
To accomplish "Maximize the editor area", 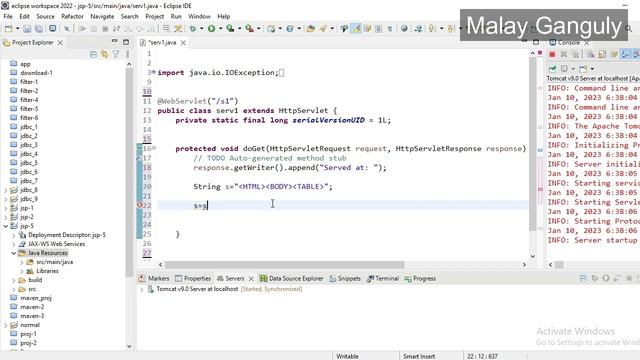I will click(x=536, y=42).
